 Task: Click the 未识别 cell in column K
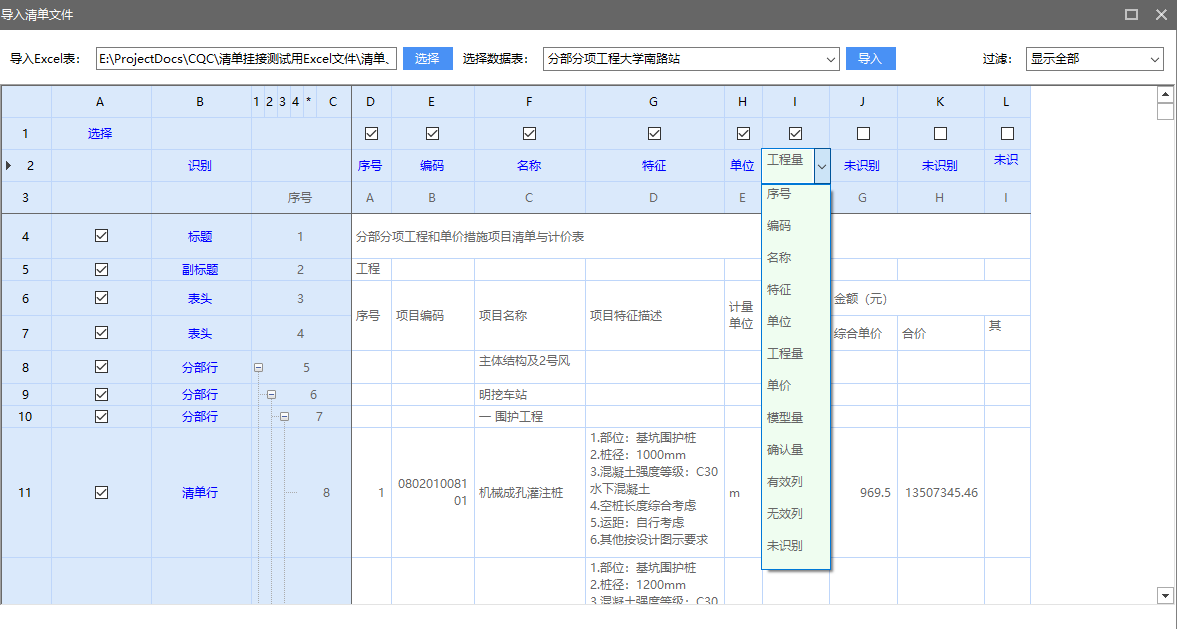pos(940,166)
